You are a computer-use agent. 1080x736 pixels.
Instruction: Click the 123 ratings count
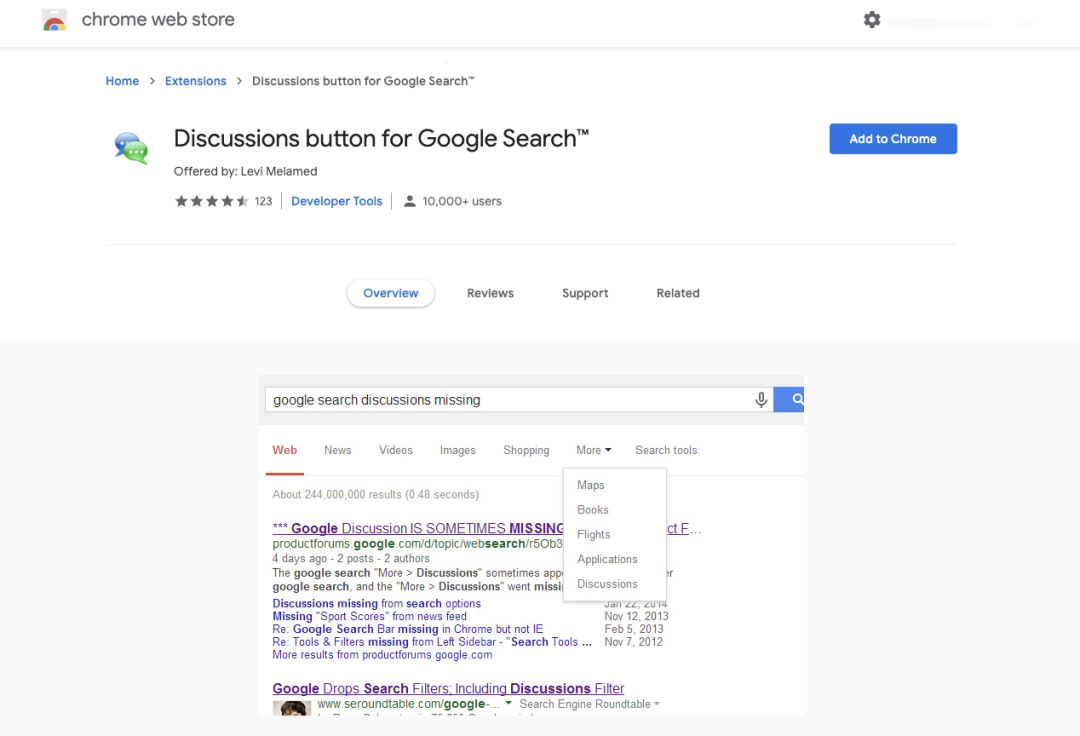click(263, 201)
